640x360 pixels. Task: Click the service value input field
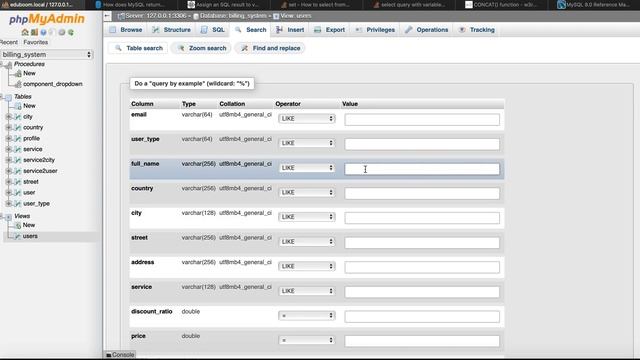click(422, 292)
